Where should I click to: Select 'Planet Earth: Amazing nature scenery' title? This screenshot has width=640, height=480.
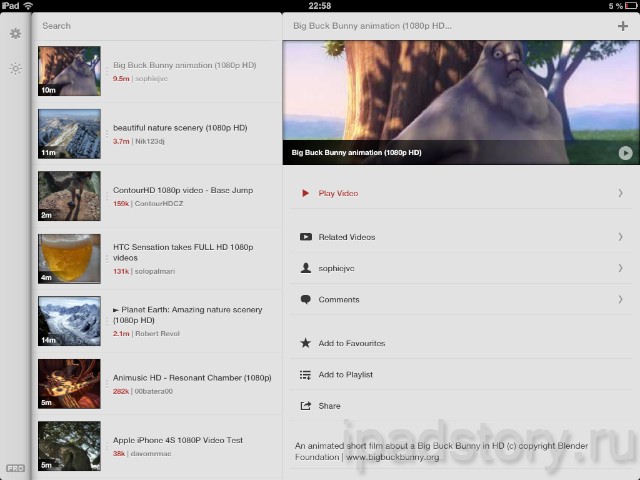[x=188, y=315]
